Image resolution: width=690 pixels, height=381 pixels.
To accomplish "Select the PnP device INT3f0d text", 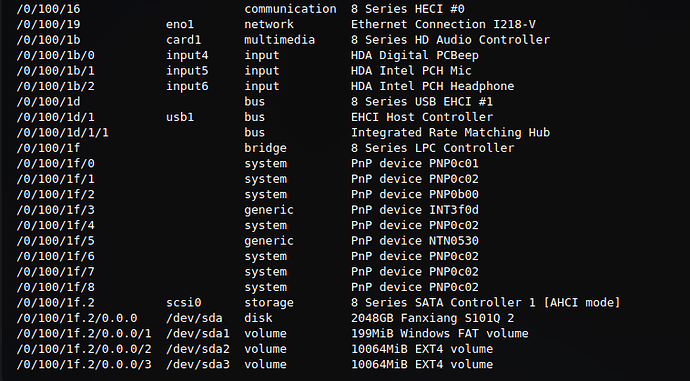I will [415, 210].
